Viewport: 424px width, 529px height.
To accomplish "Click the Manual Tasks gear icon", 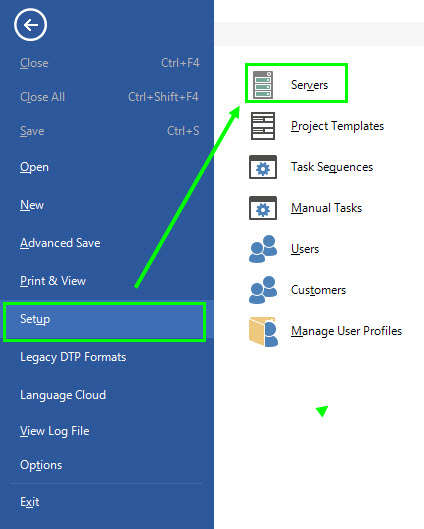I will tap(263, 208).
